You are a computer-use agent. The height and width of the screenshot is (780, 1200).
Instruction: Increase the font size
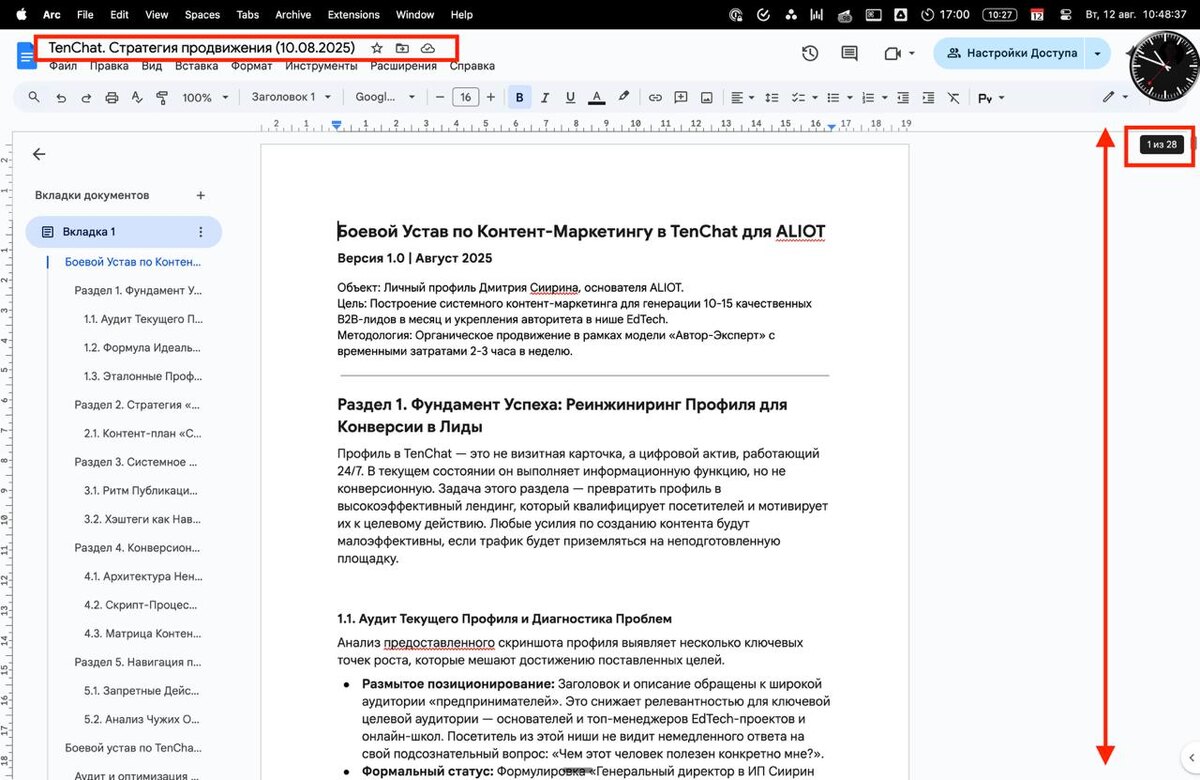[490, 98]
